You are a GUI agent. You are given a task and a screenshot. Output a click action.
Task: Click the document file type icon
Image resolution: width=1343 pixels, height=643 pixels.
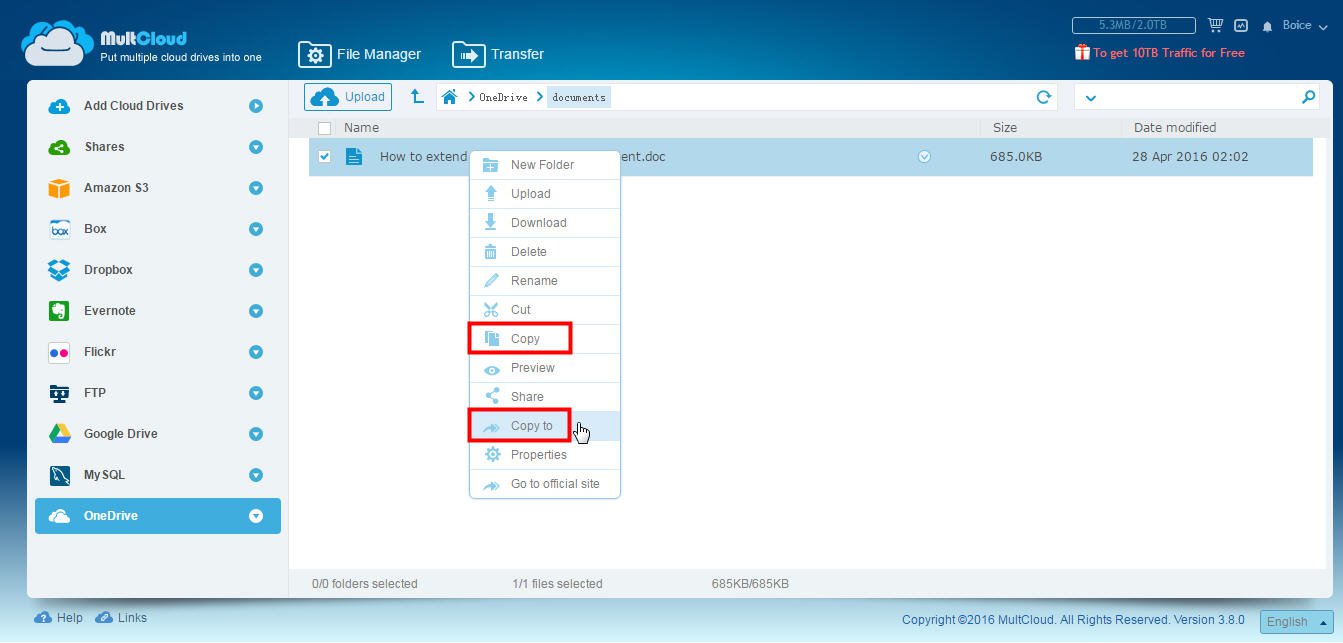pyautogui.click(x=354, y=156)
